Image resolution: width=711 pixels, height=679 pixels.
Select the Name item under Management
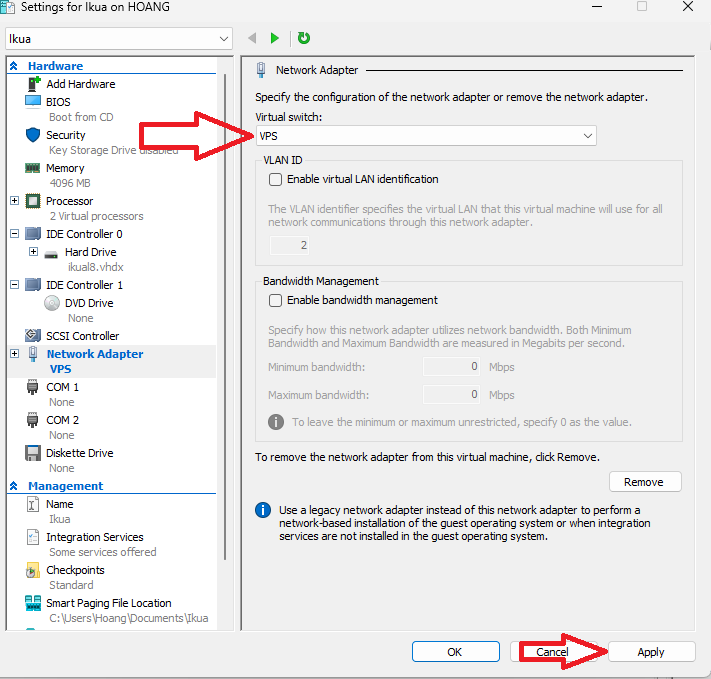59,504
